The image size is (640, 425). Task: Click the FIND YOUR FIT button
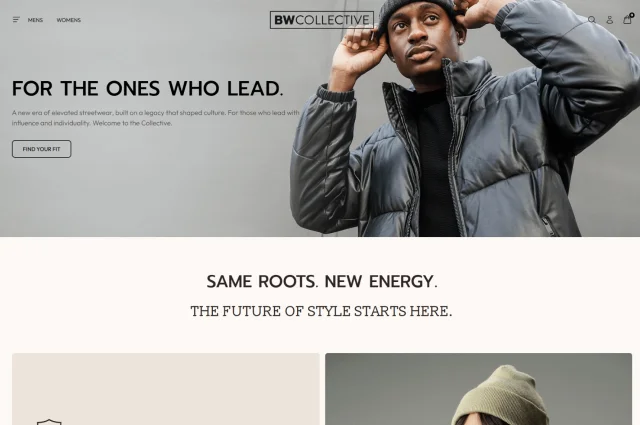[x=41, y=149]
